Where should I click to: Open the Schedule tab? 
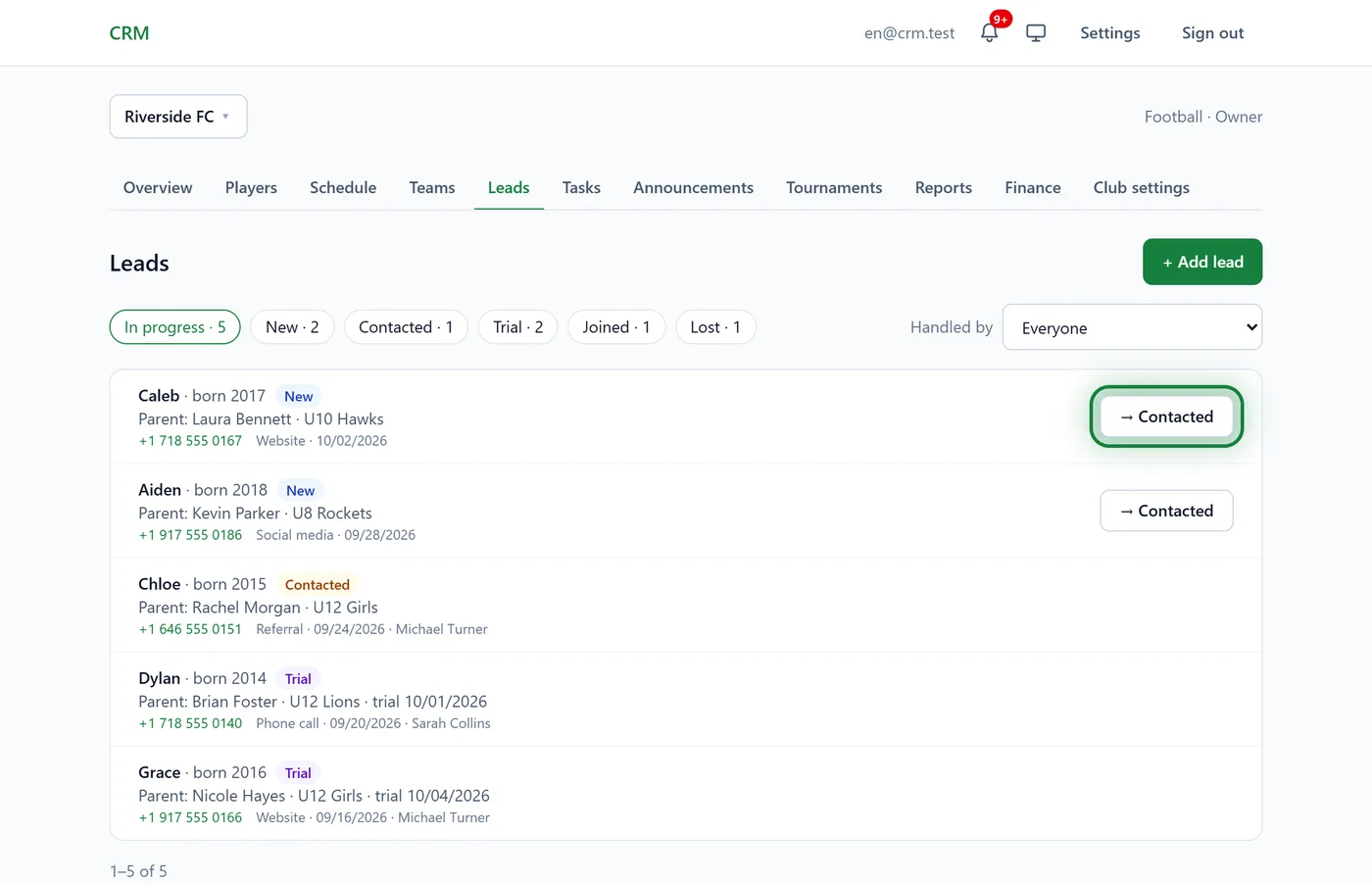tap(343, 187)
